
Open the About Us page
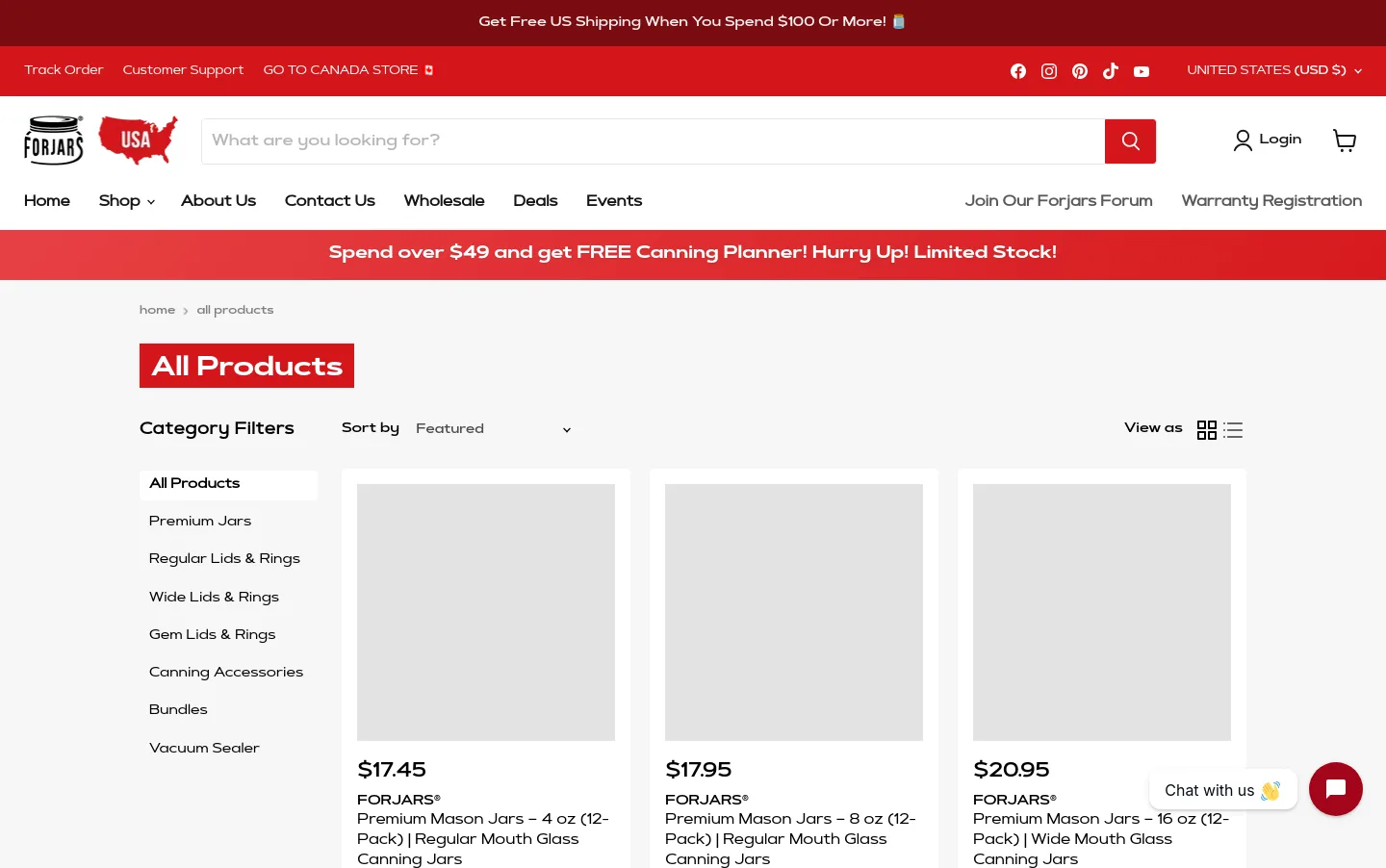point(218,201)
